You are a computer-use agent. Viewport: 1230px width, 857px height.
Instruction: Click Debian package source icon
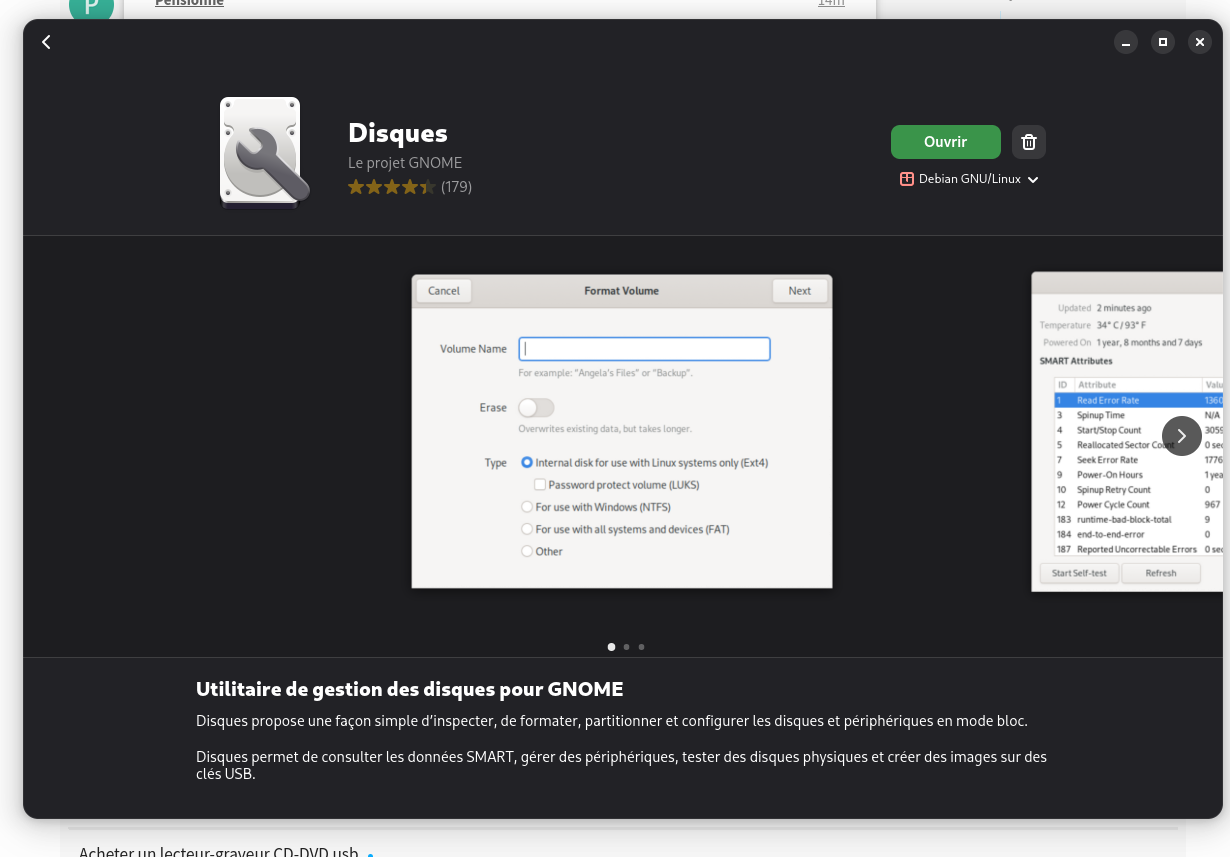click(x=907, y=179)
